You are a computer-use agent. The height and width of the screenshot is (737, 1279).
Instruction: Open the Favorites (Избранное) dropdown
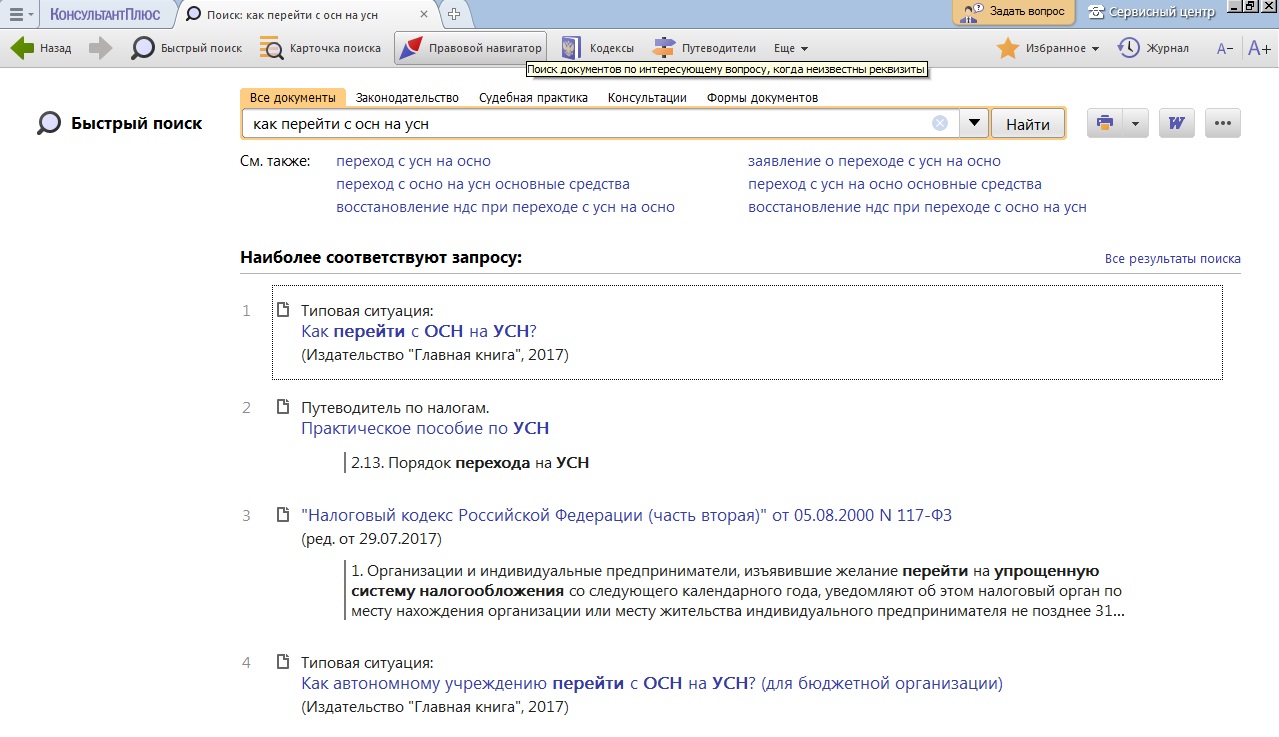tap(1048, 48)
